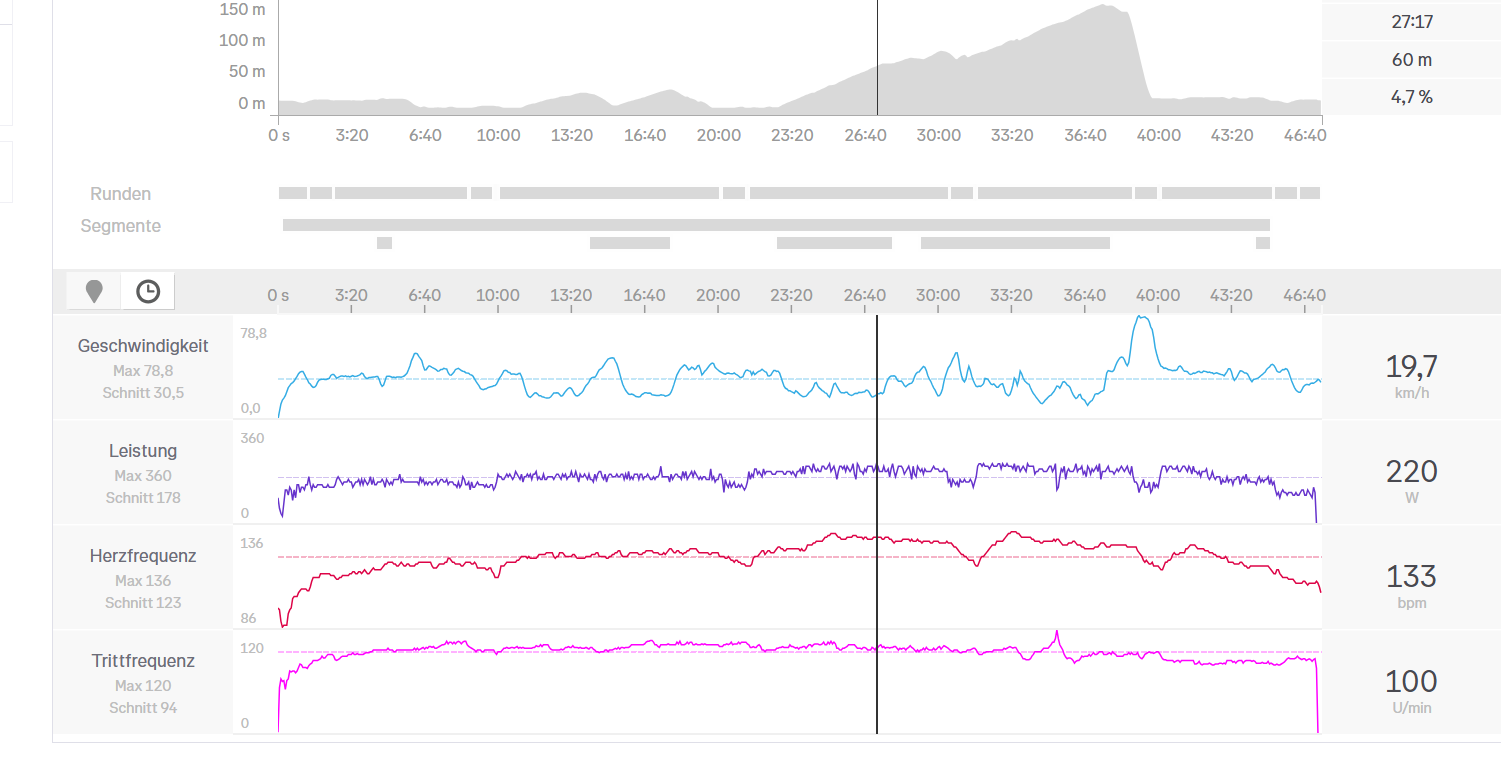Select the lap bar from 21:30 to 30:30

coord(849,193)
